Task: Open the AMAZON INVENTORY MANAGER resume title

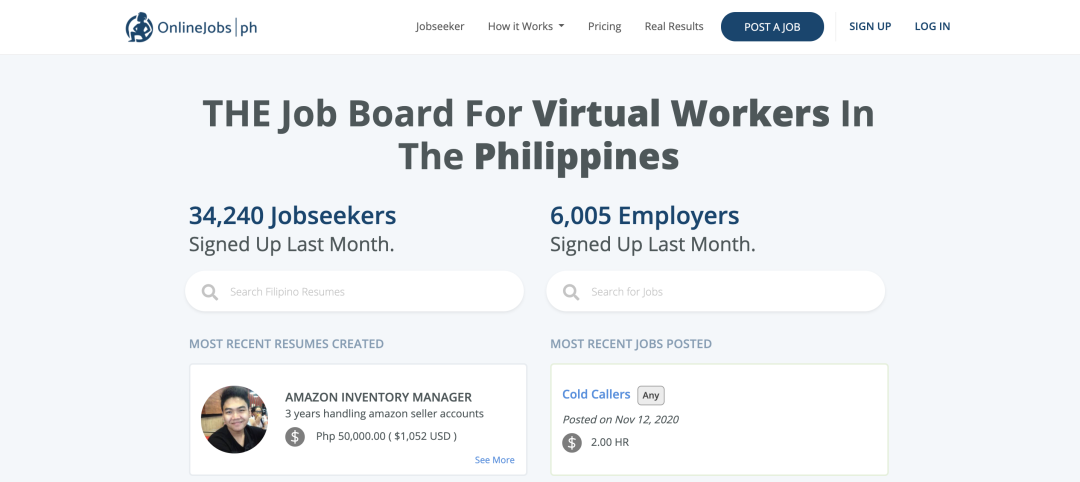Action: [x=378, y=397]
